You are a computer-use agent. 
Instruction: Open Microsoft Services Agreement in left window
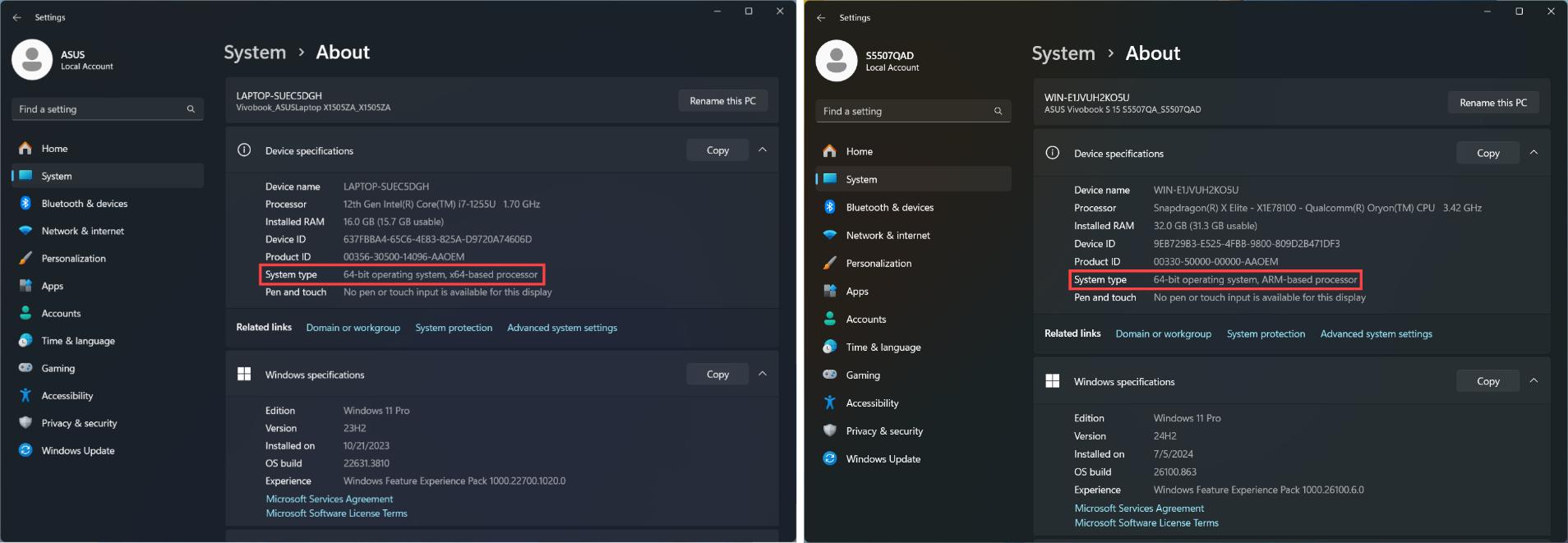coord(330,499)
